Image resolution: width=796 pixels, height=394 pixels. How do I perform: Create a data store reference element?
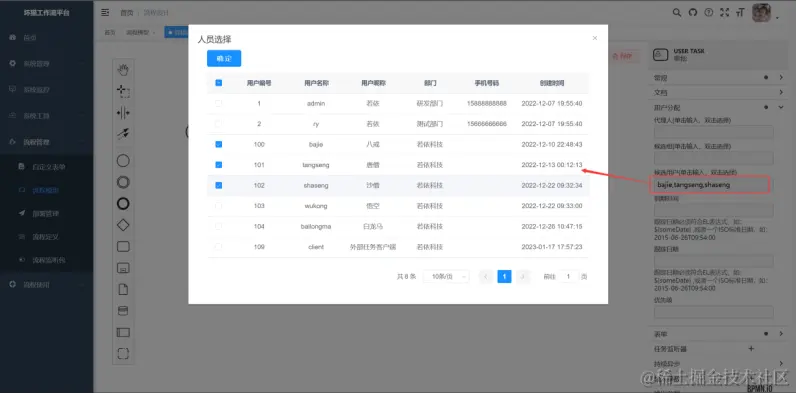pyautogui.click(x=123, y=311)
